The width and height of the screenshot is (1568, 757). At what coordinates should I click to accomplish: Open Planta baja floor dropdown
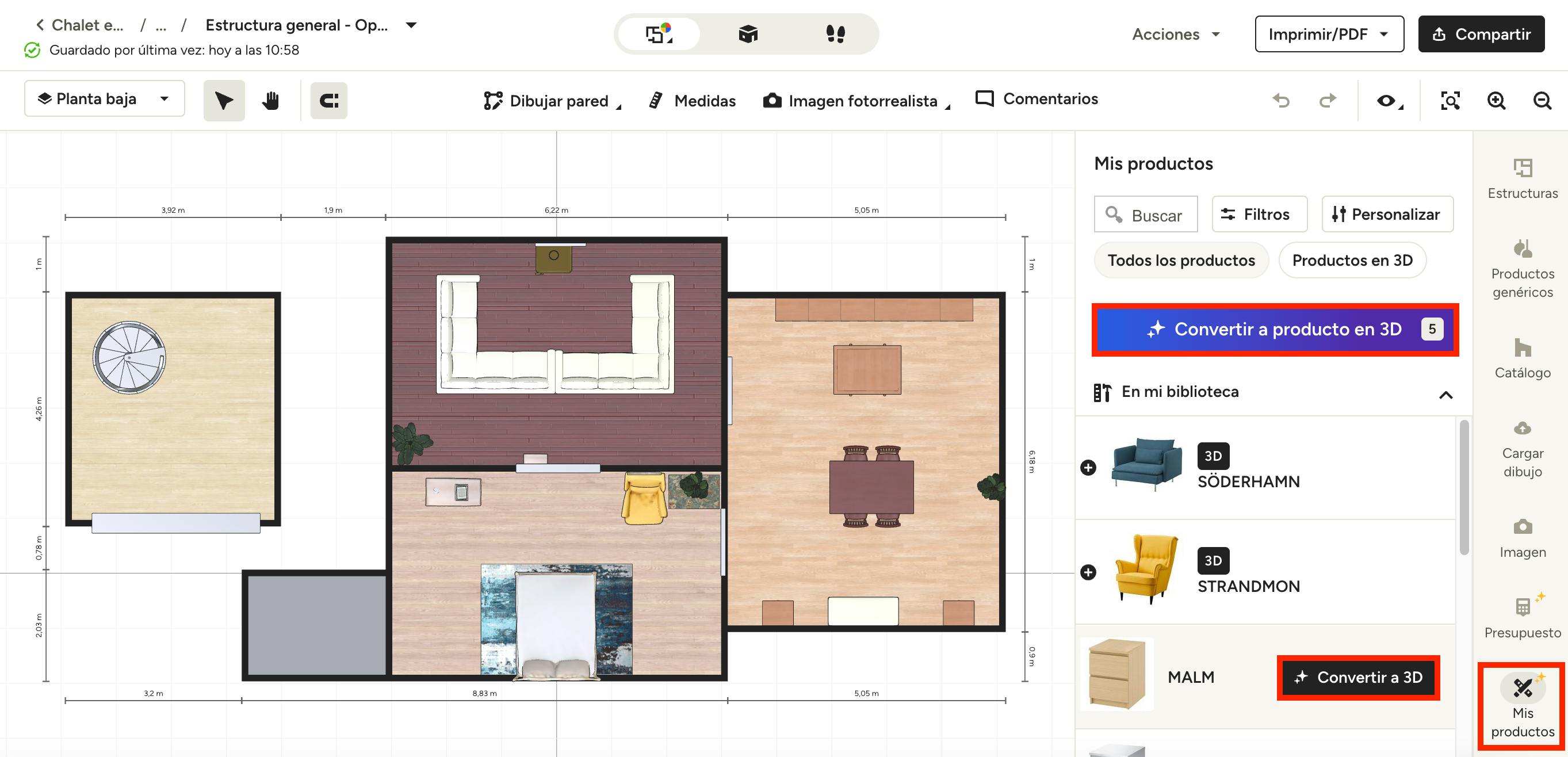pos(104,98)
